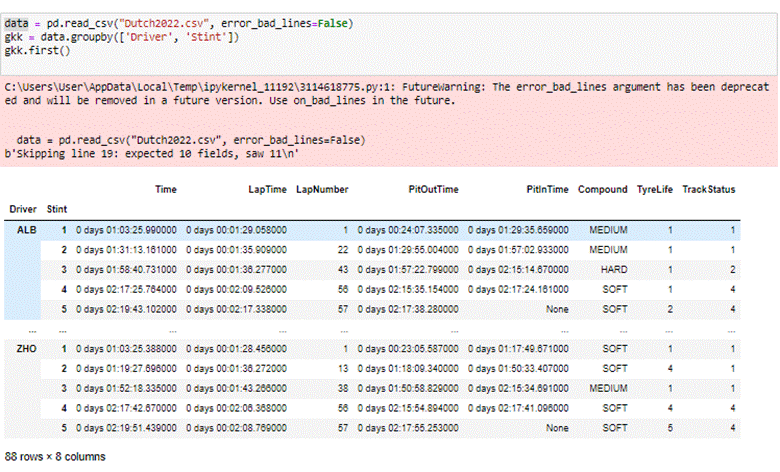Click the data.groupby code line
This screenshot has width=780, height=472.
[122, 37]
